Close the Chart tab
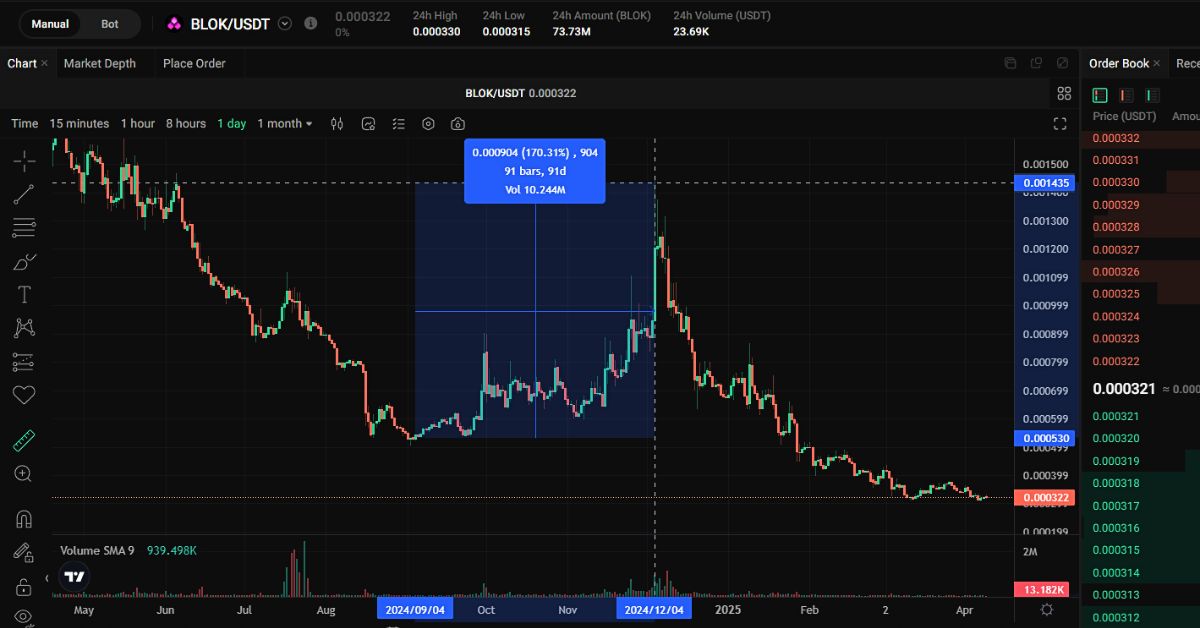The height and width of the screenshot is (628, 1200). [x=45, y=63]
